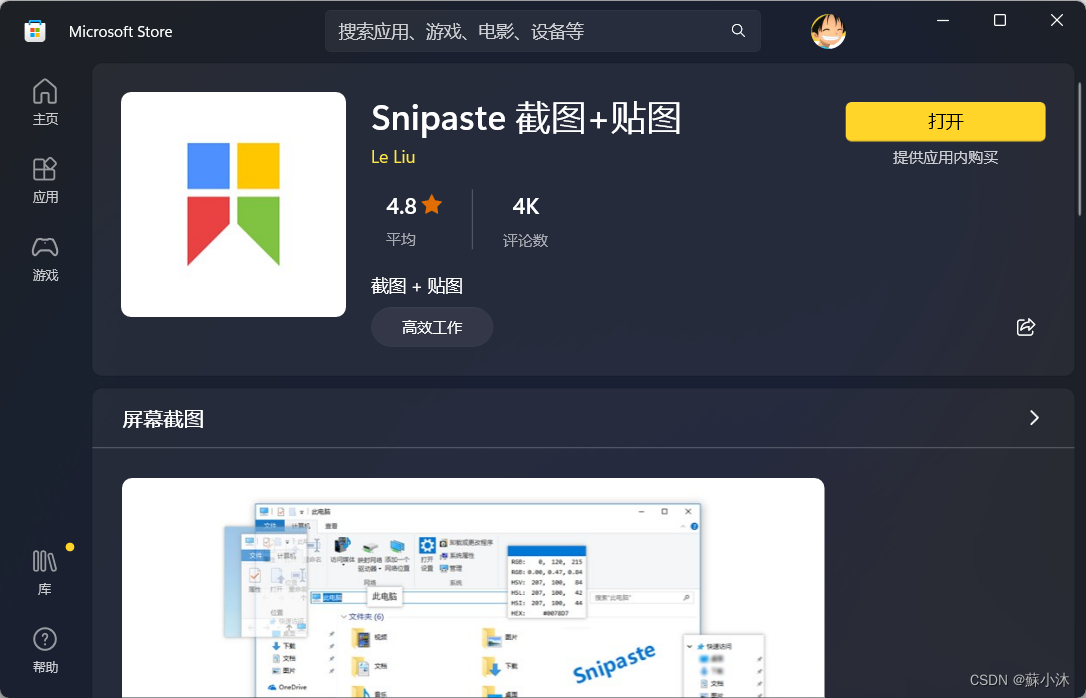The image size is (1086, 698).
Task: Click the 提供应用内购买 text
Action: 945,158
